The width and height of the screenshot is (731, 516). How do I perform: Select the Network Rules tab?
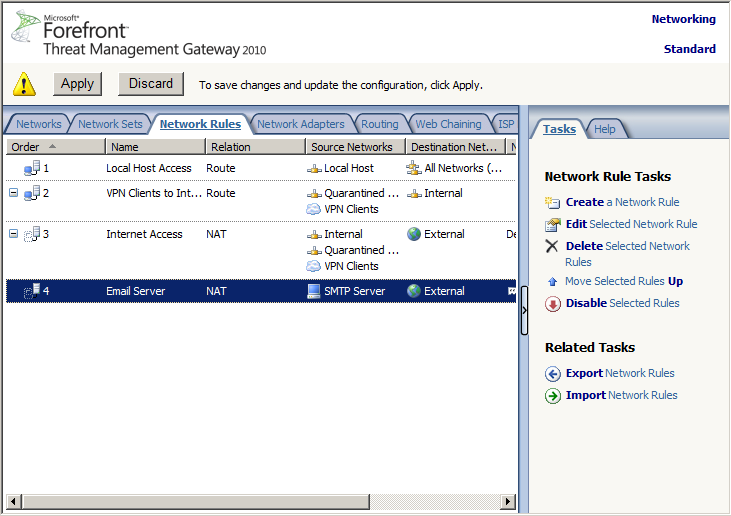(200, 124)
